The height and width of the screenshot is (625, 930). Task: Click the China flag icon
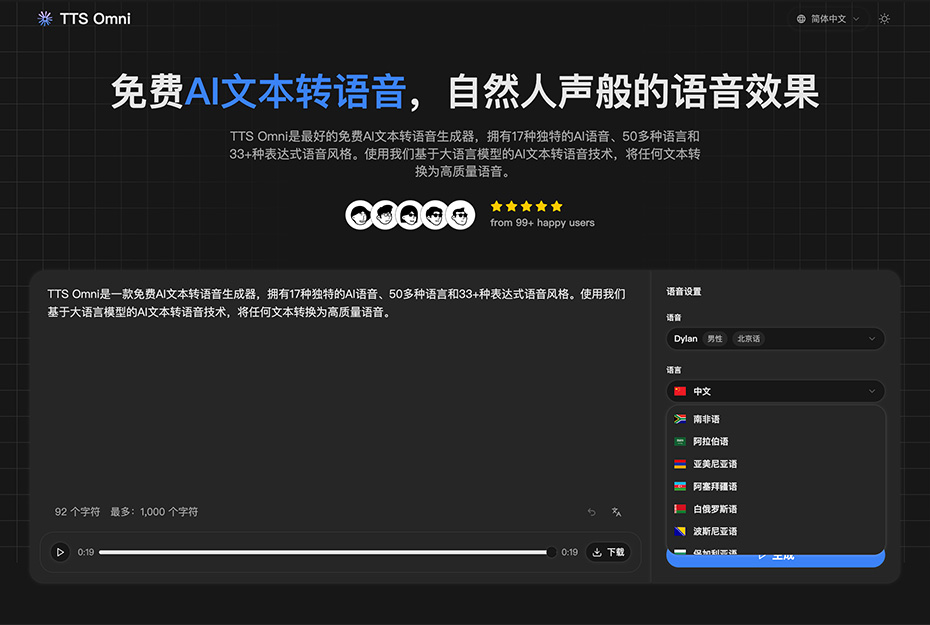pyautogui.click(x=680, y=391)
